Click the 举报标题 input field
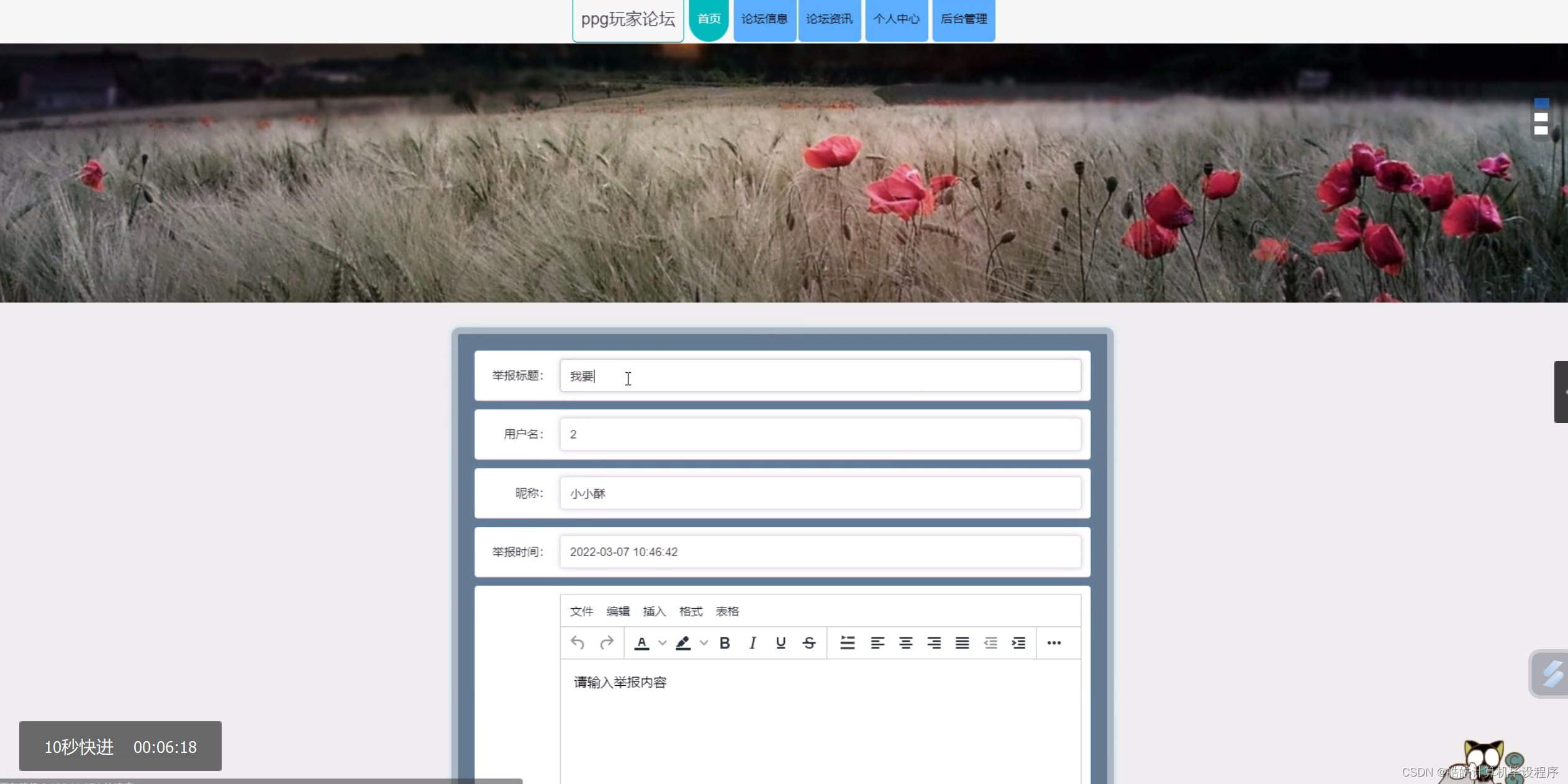The width and height of the screenshot is (1568, 784). [x=820, y=376]
